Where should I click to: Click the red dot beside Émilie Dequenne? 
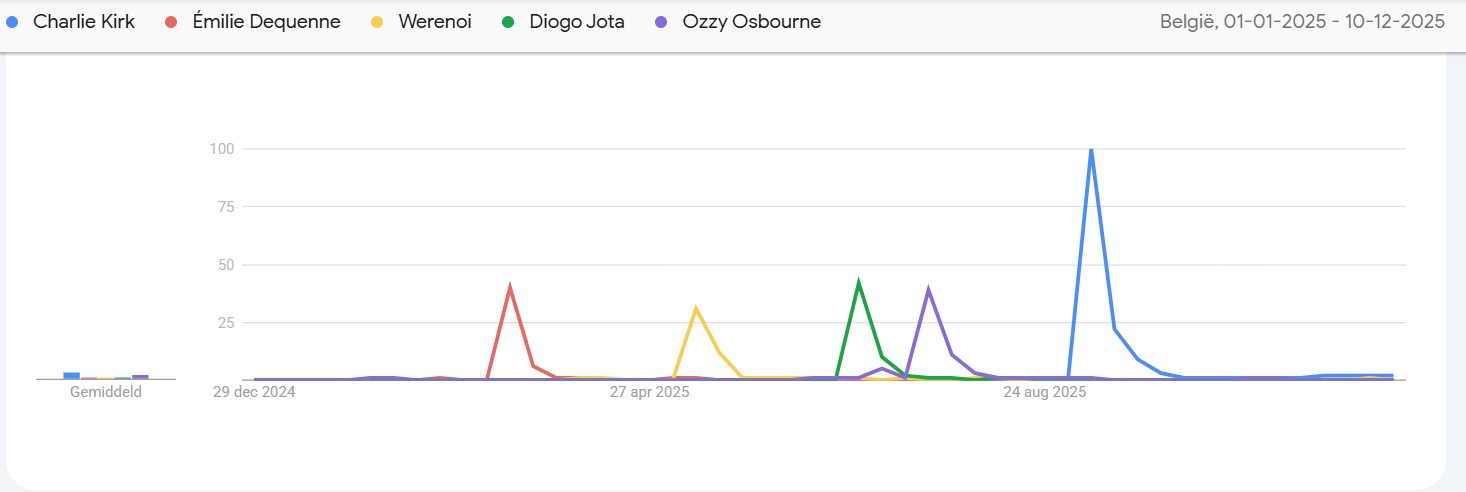[x=172, y=22]
